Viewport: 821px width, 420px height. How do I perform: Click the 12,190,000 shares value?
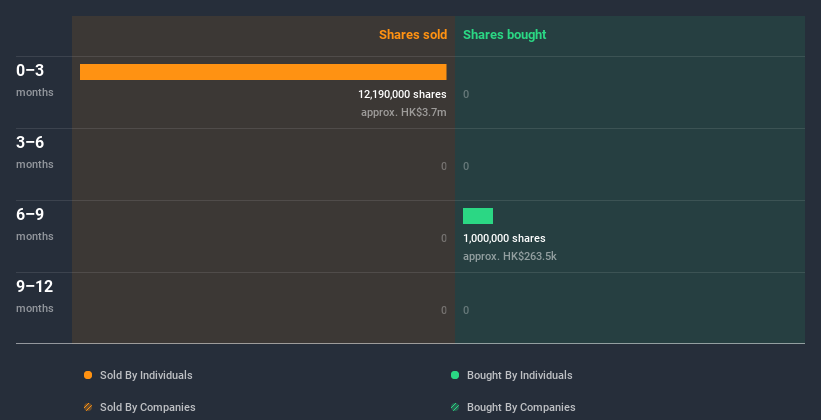coord(402,94)
